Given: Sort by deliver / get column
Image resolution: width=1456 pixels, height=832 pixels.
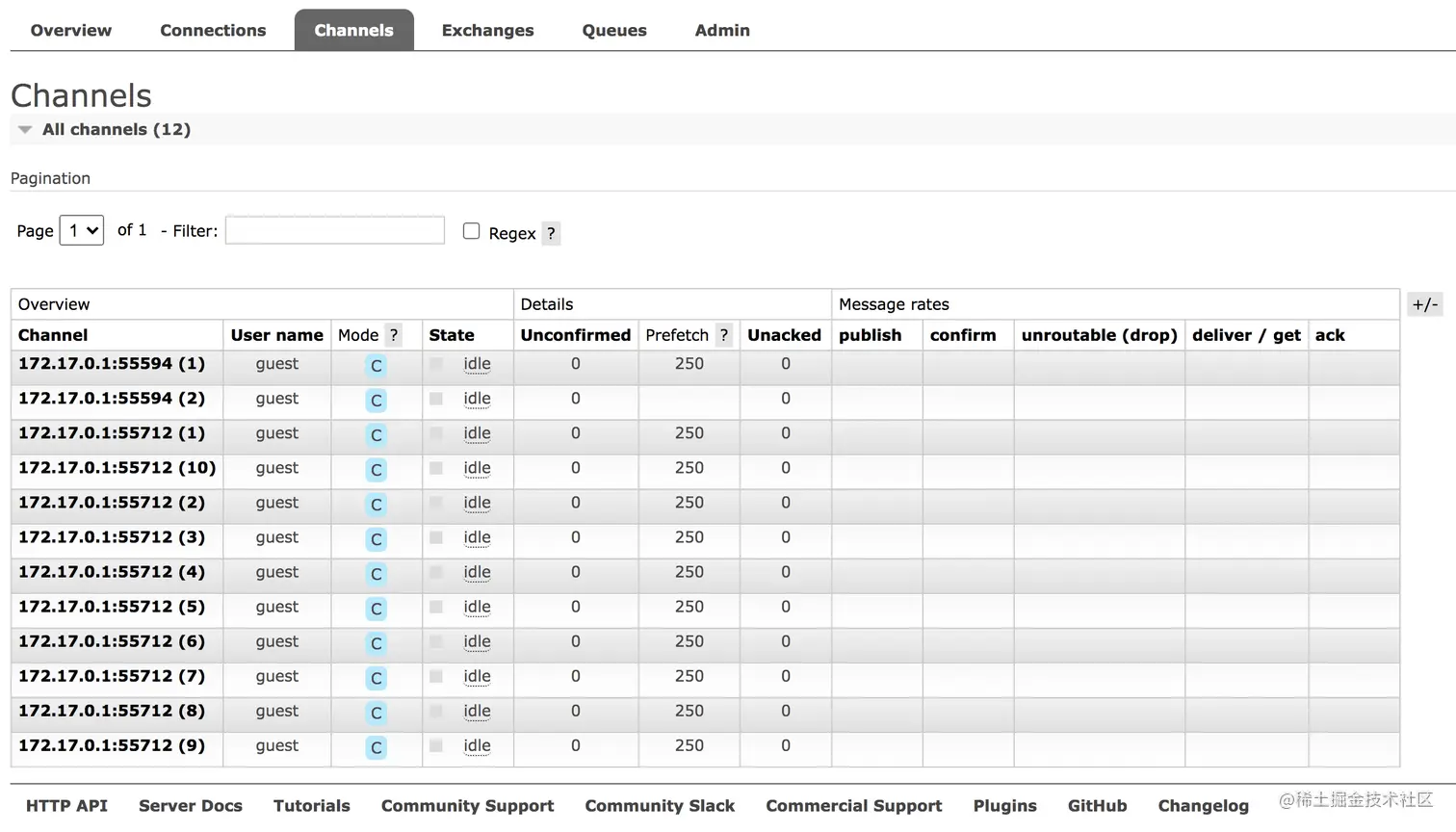Looking at the screenshot, I should pos(1246,335).
